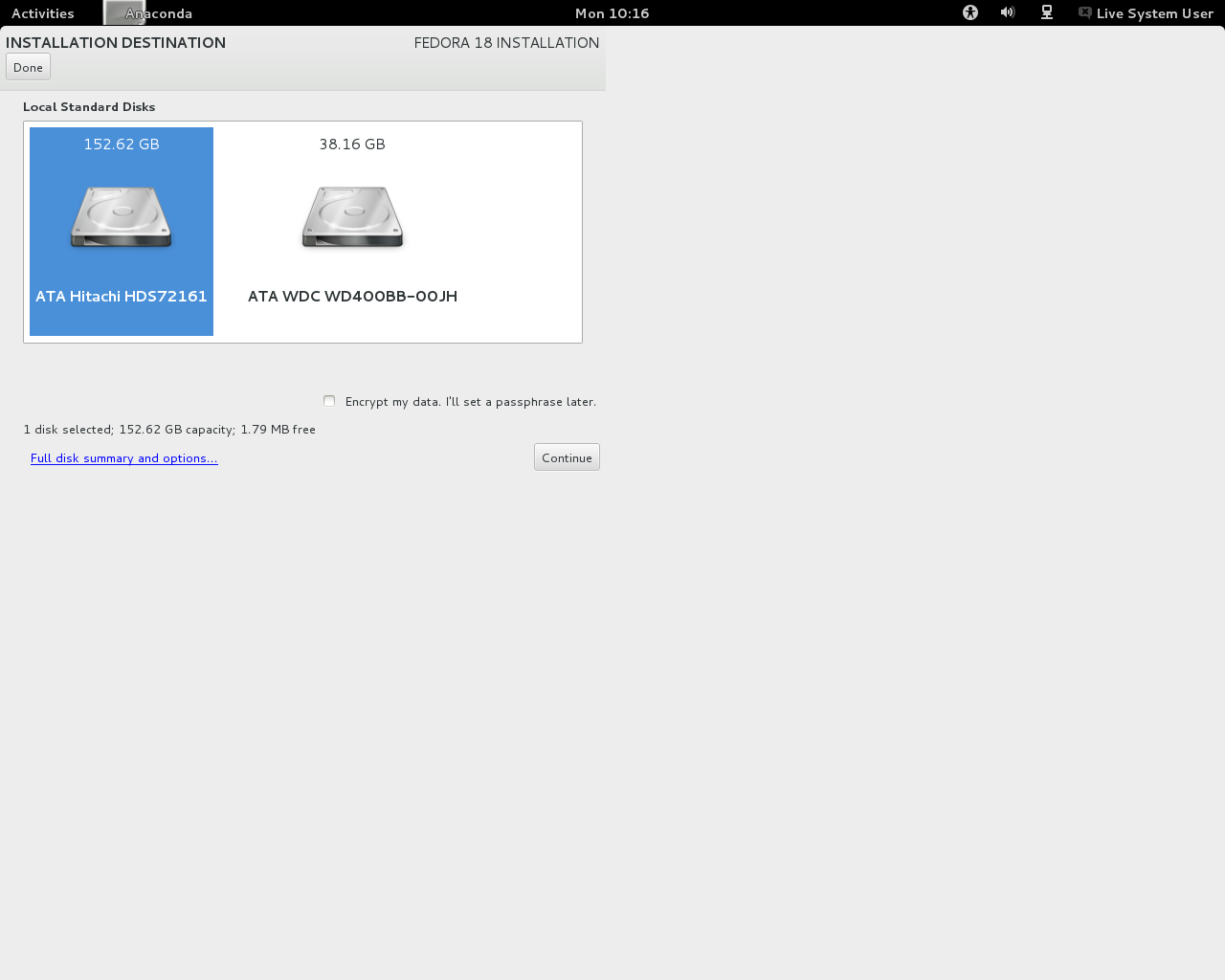Open the Activities overview
The height and width of the screenshot is (980, 1225).
[43, 13]
